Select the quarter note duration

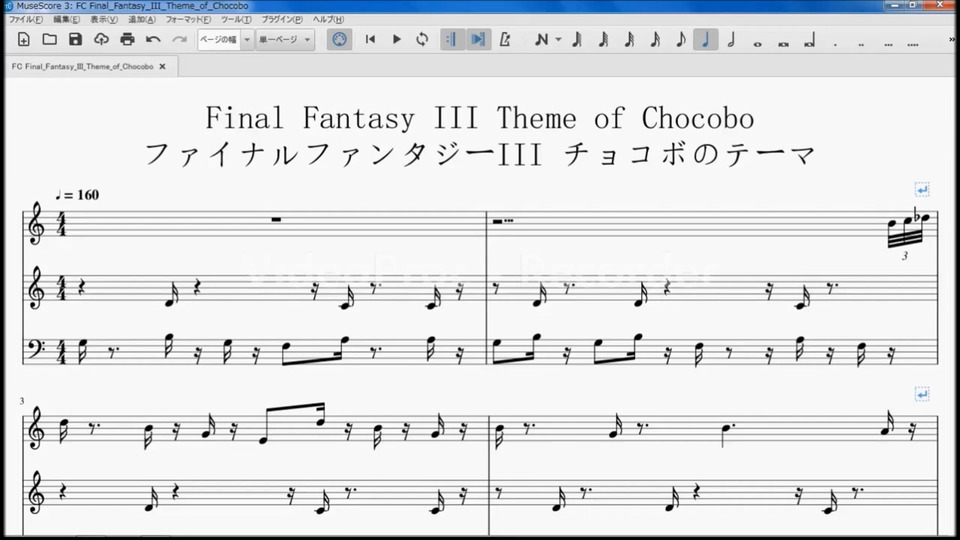click(x=705, y=40)
